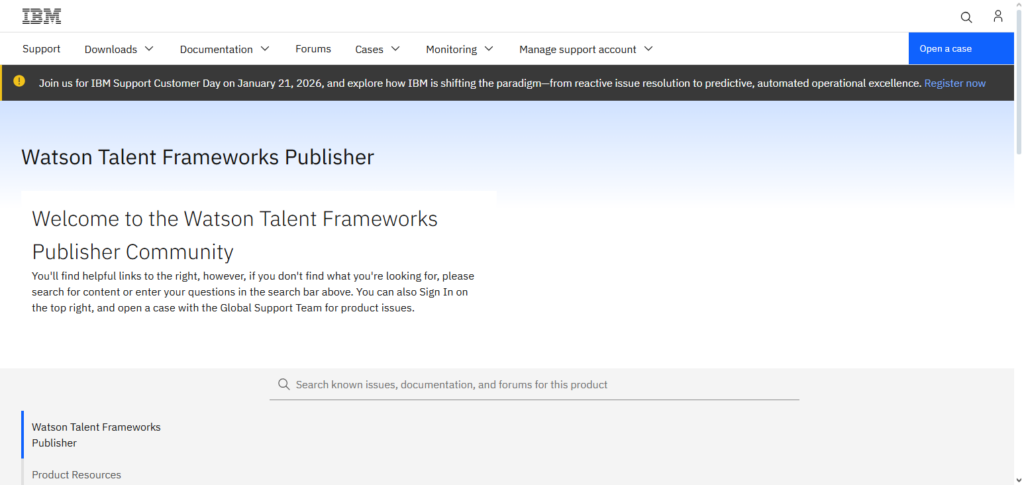This screenshot has height=485, width=1024.
Task: Open the Documentation menu
Action: click(225, 49)
